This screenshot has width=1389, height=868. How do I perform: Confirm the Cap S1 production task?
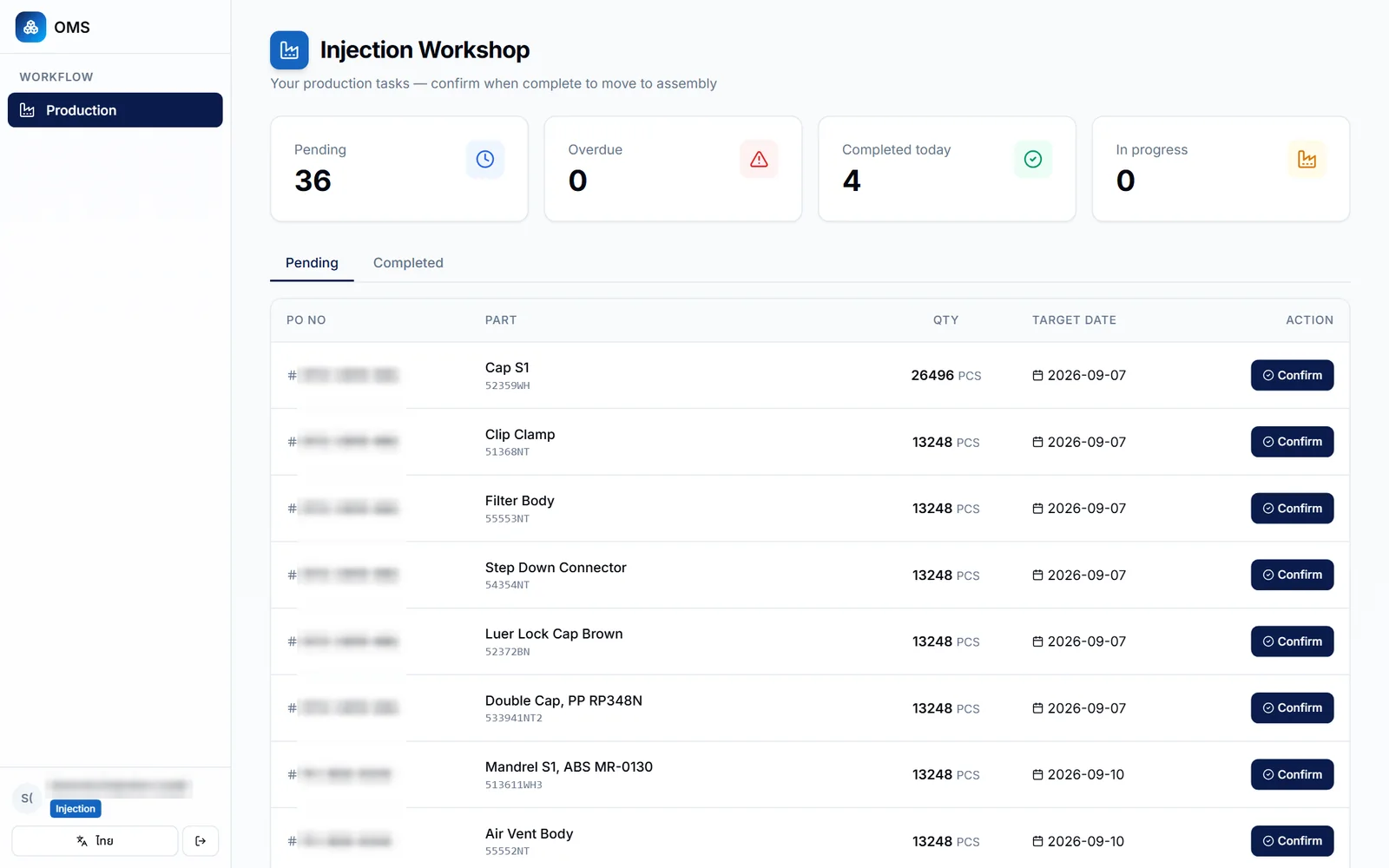point(1292,376)
